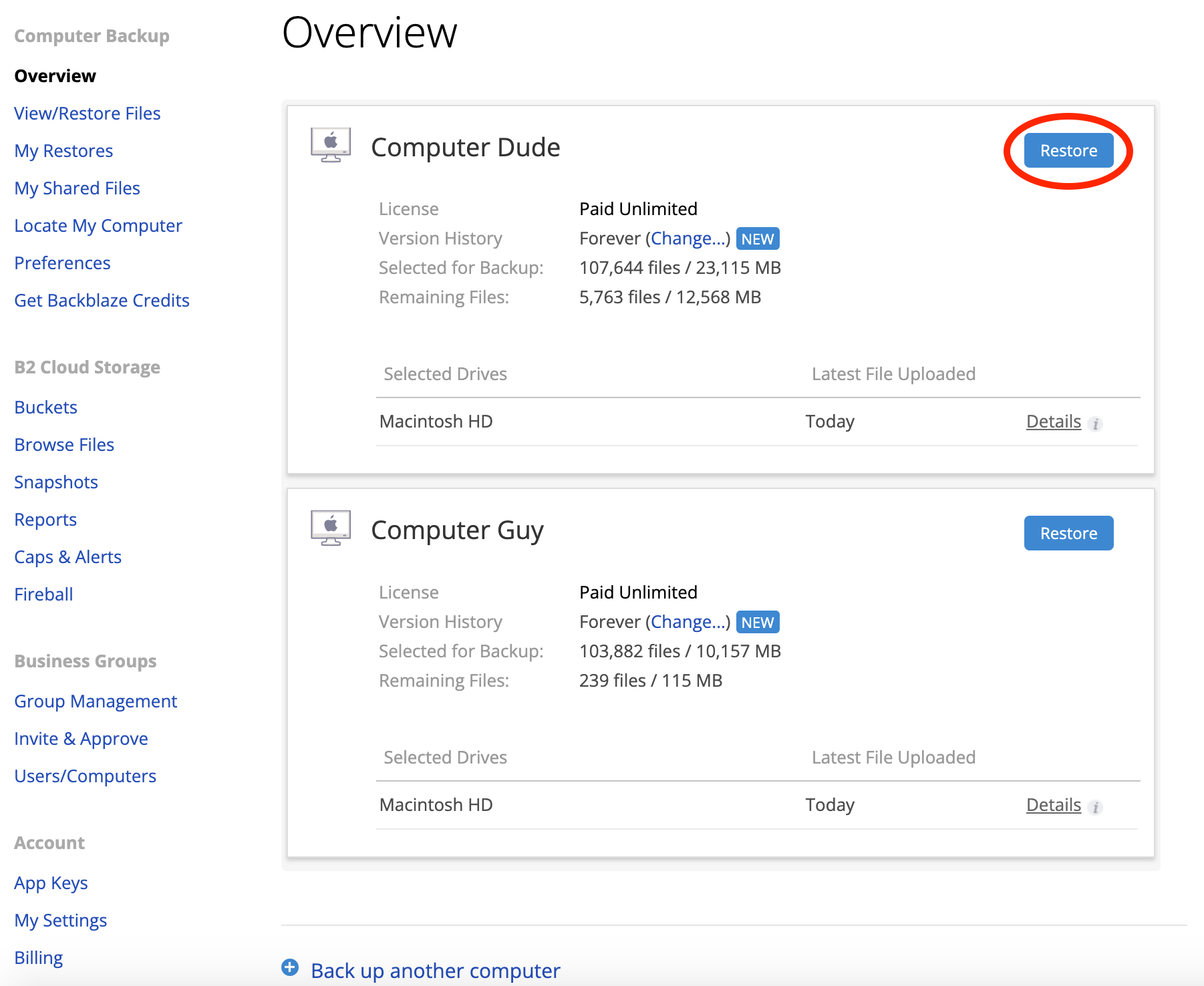Open My Restores page

point(64,151)
